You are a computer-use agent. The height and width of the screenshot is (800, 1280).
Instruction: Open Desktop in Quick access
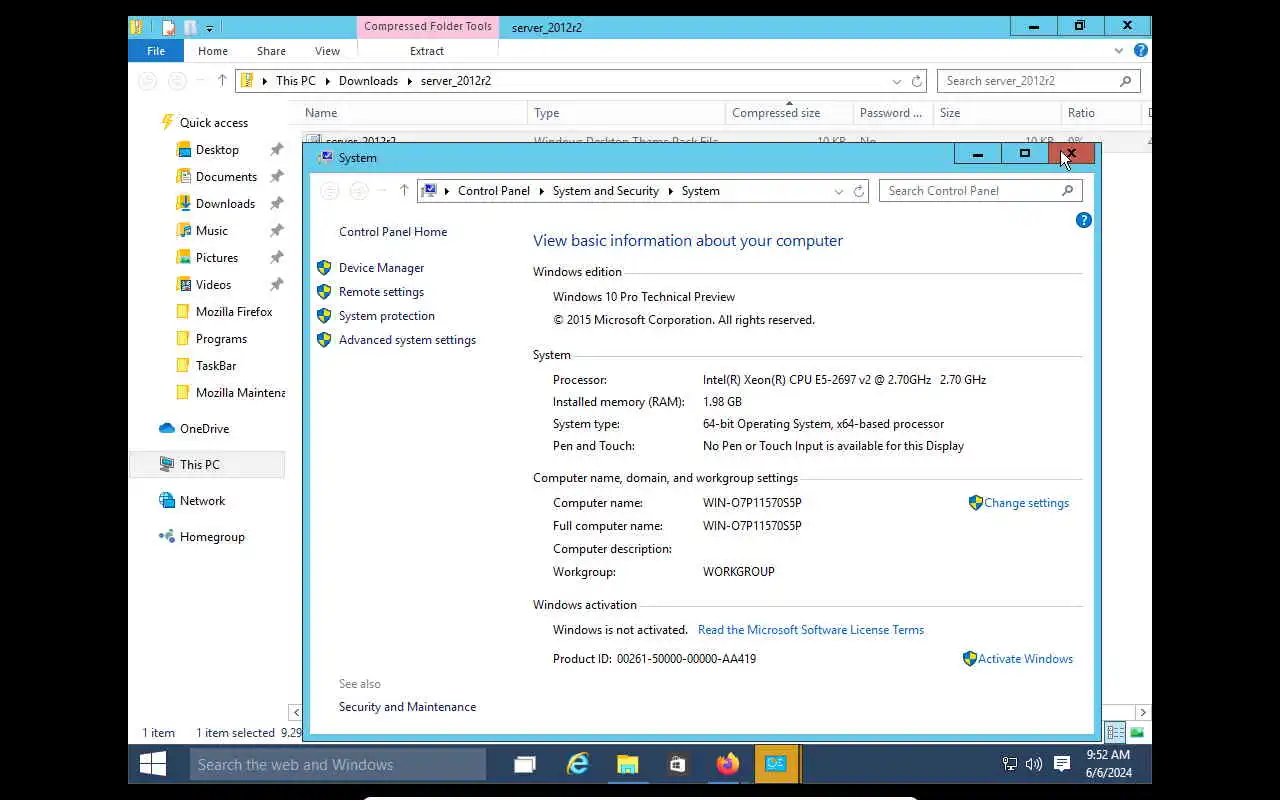[x=217, y=150]
